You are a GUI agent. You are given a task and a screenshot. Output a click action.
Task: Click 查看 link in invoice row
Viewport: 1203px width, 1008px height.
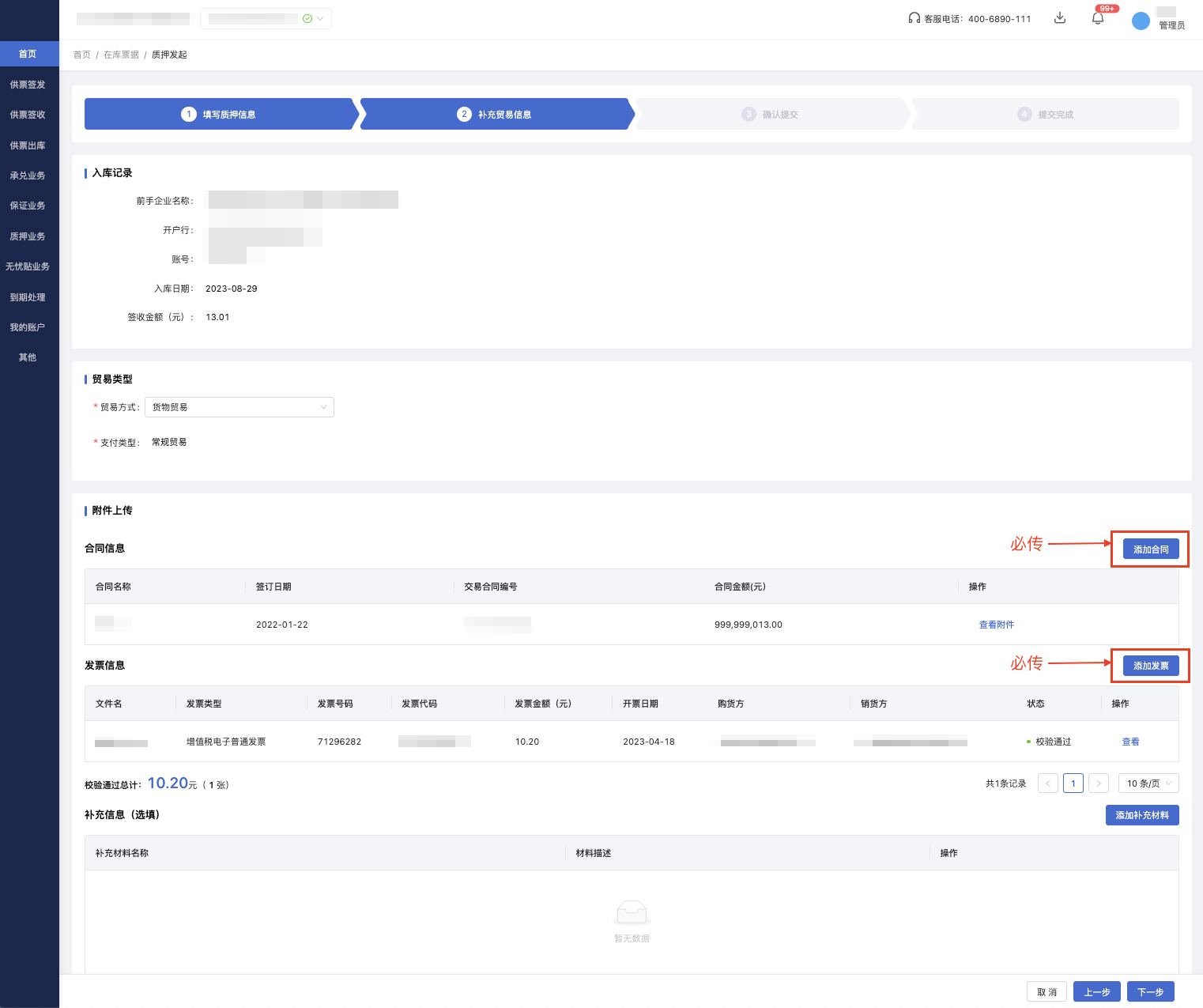1130,742
